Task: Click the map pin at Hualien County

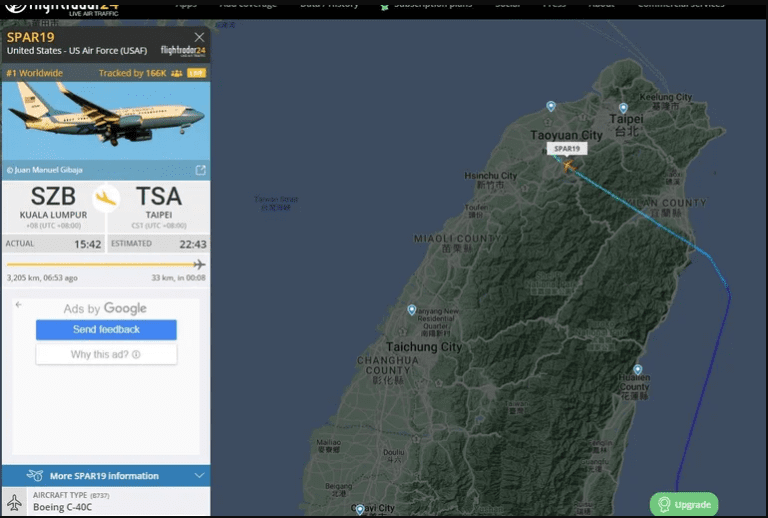Action: [x=637, y=369]
